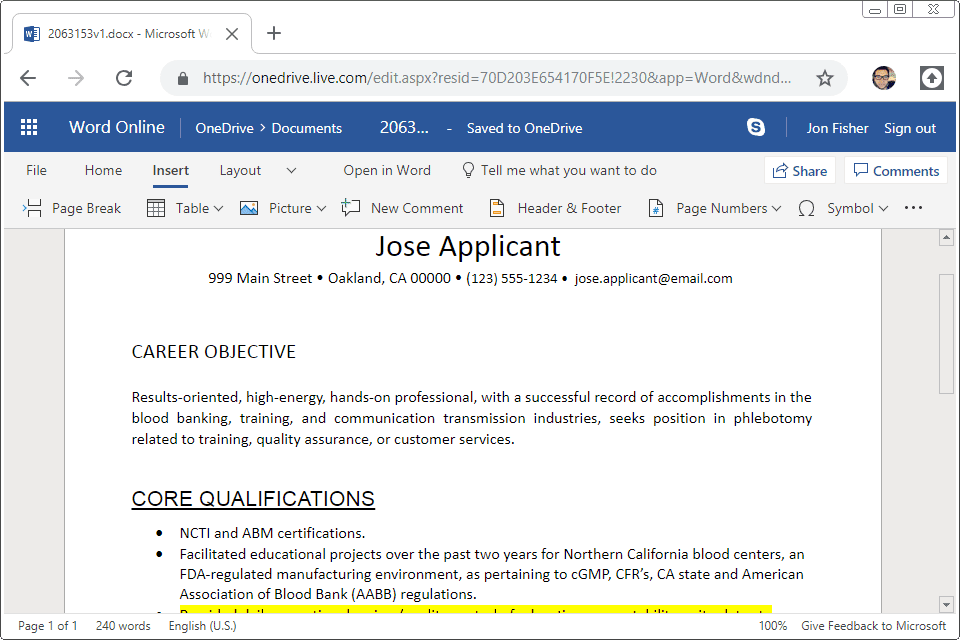The height and width of the screenshot is (640, 960).
Task: Open the Layout ribbon tab
Action: 240,170
